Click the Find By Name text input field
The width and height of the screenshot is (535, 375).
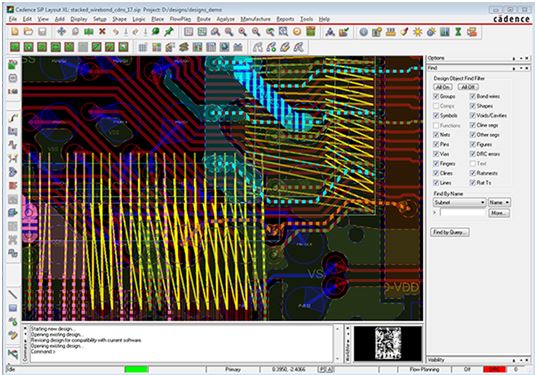[x=463, y=213]
